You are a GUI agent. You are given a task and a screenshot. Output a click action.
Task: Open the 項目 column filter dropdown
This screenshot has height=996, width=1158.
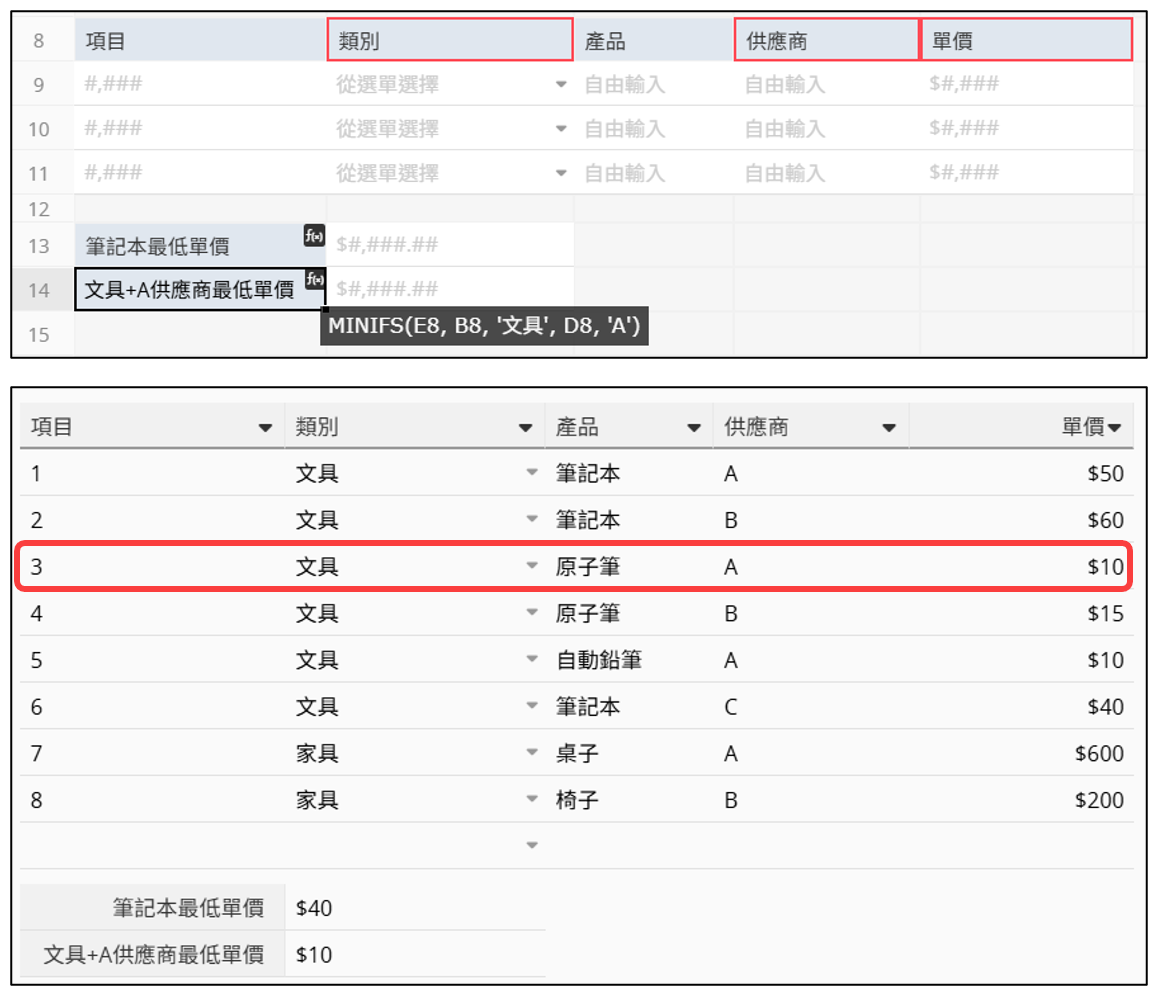coord(265,428)
